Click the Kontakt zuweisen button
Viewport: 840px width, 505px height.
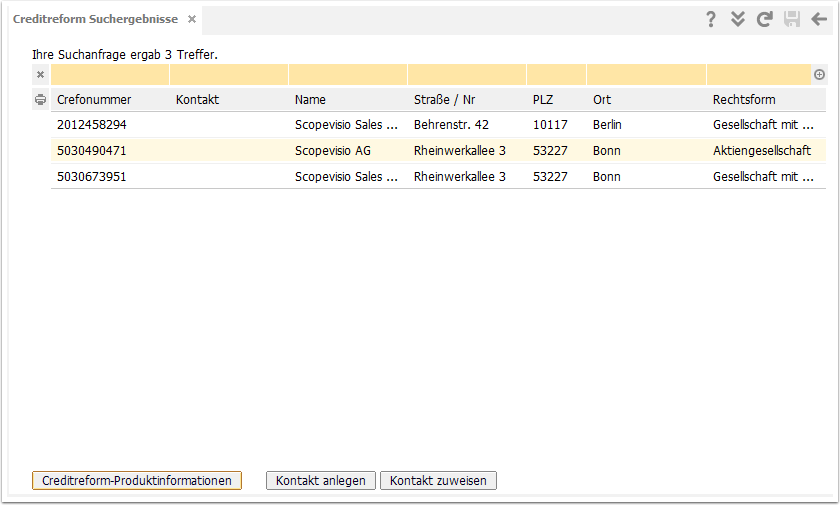tap(438, 480)
